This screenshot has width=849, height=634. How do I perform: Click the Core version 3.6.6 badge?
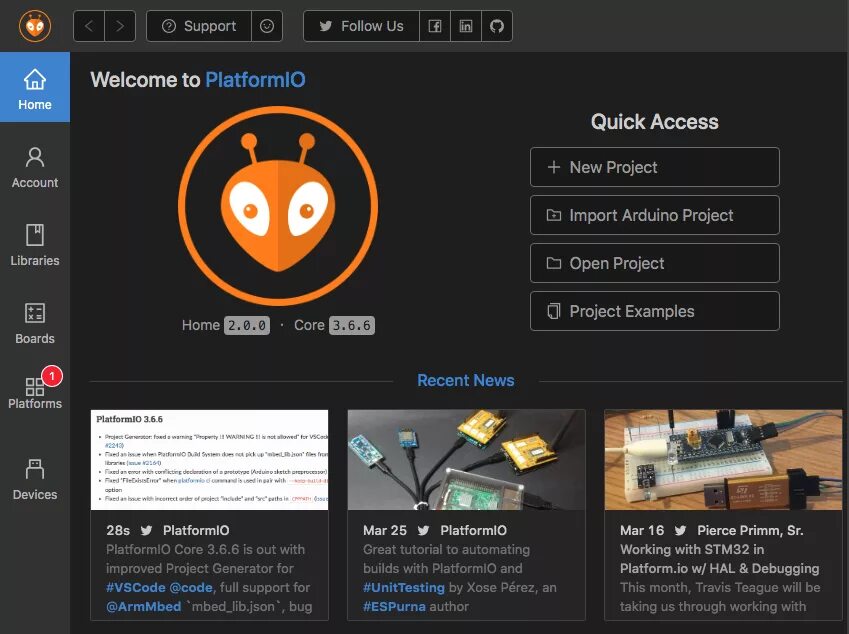coord(351,325)
